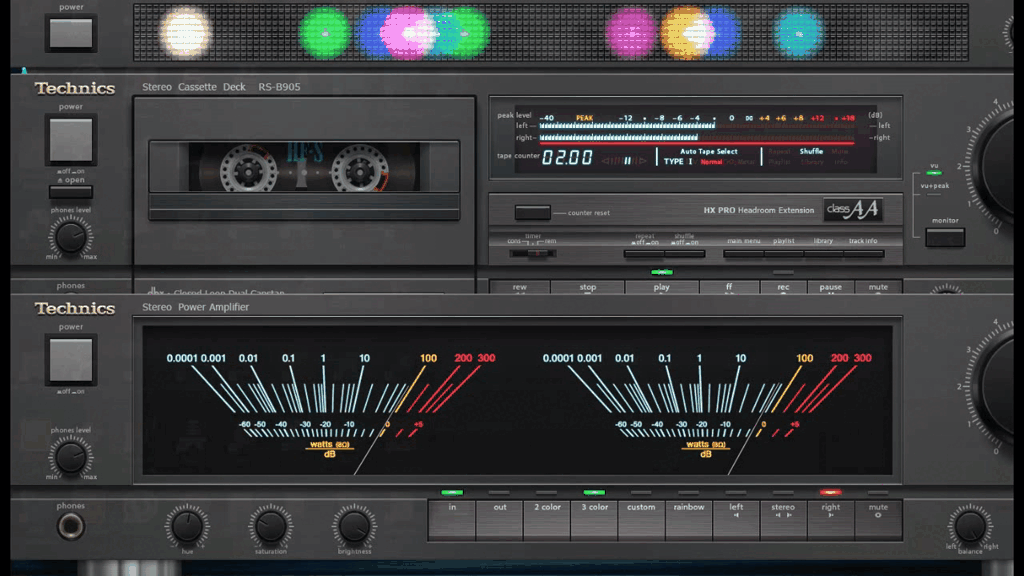Click the rec record button

pyautogui.click(x=783, y=287)
